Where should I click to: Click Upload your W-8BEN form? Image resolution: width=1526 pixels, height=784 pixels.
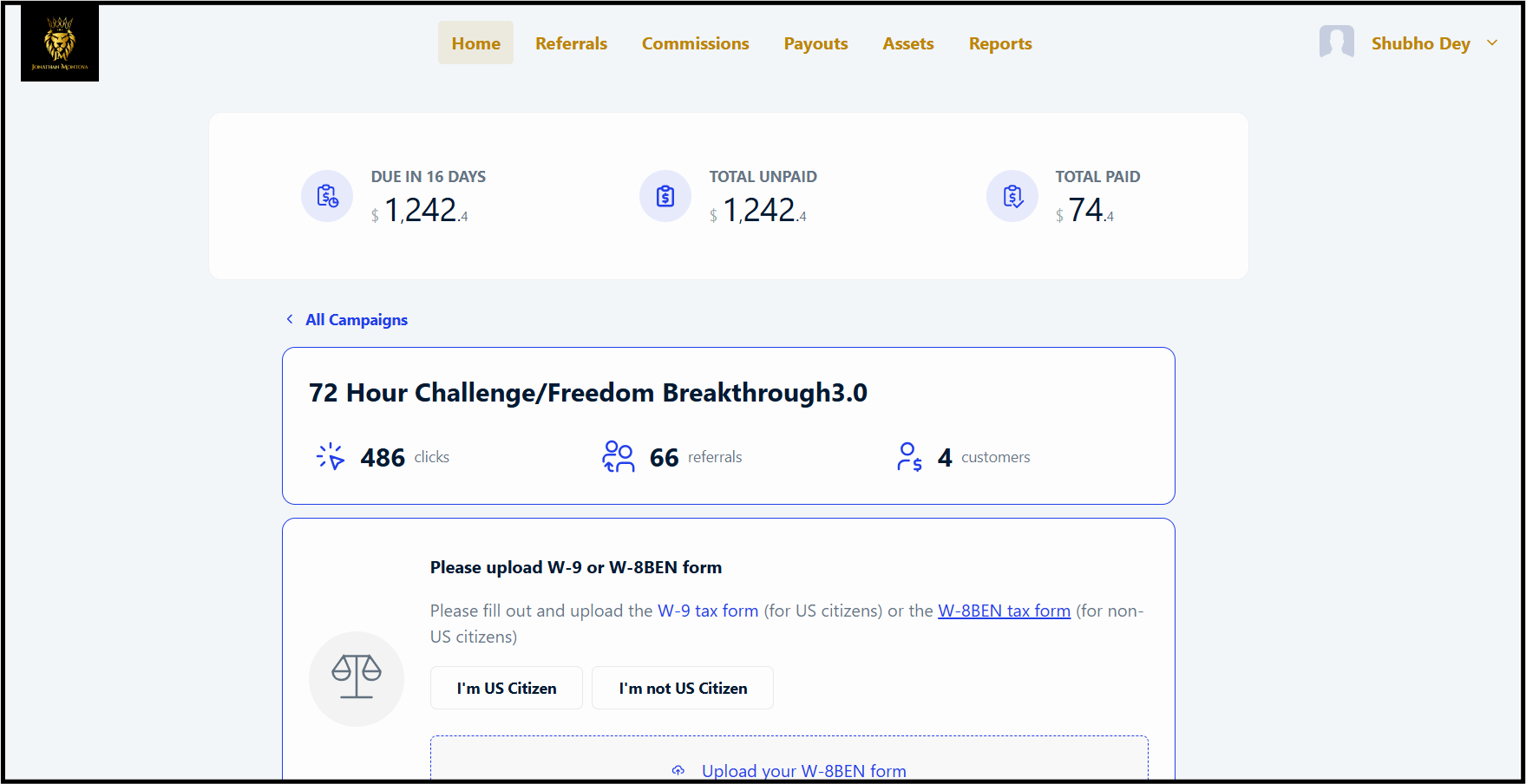pyautogui.click(x=803, y=770)
